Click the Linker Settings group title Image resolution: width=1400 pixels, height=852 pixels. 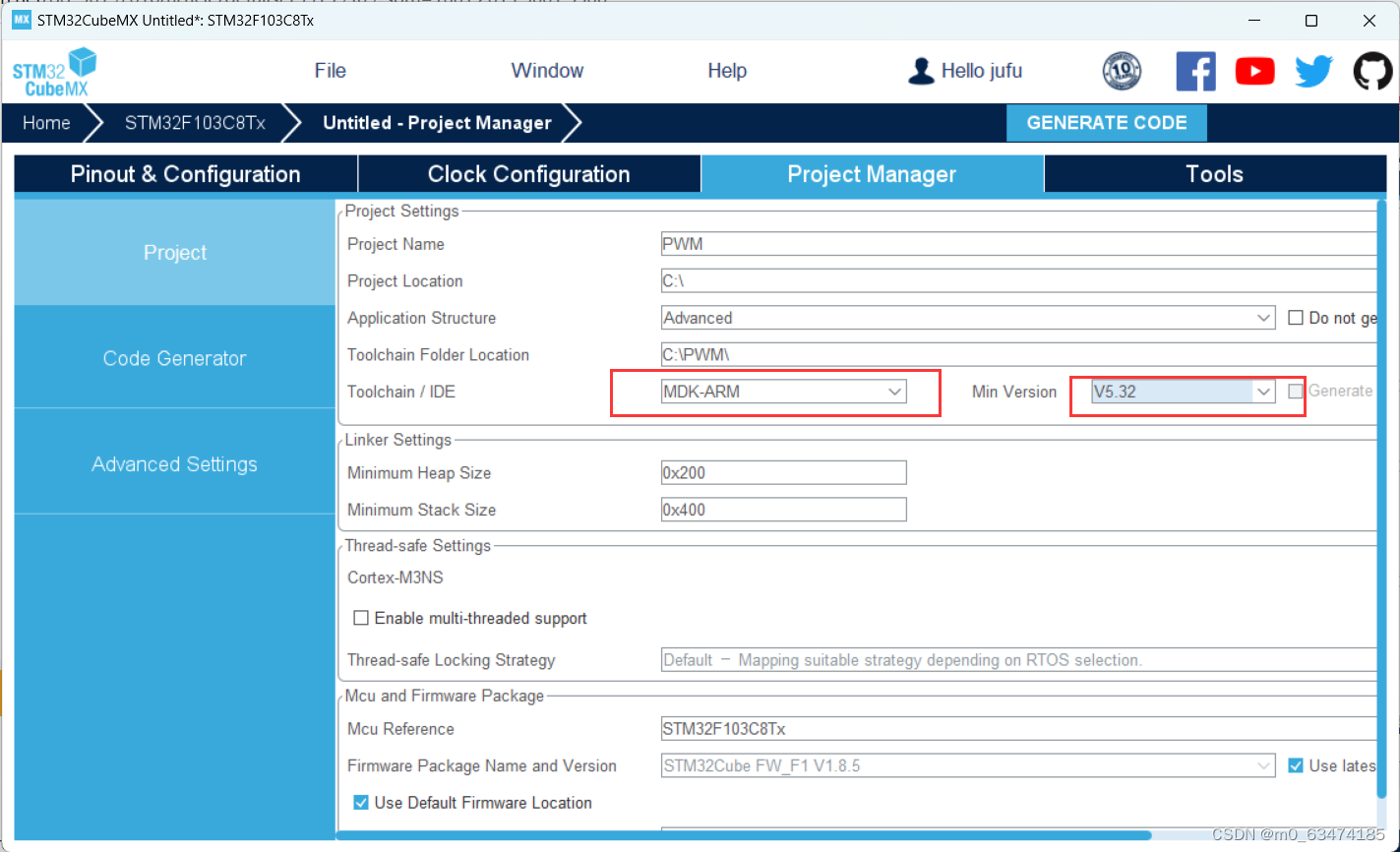point(398,440)
